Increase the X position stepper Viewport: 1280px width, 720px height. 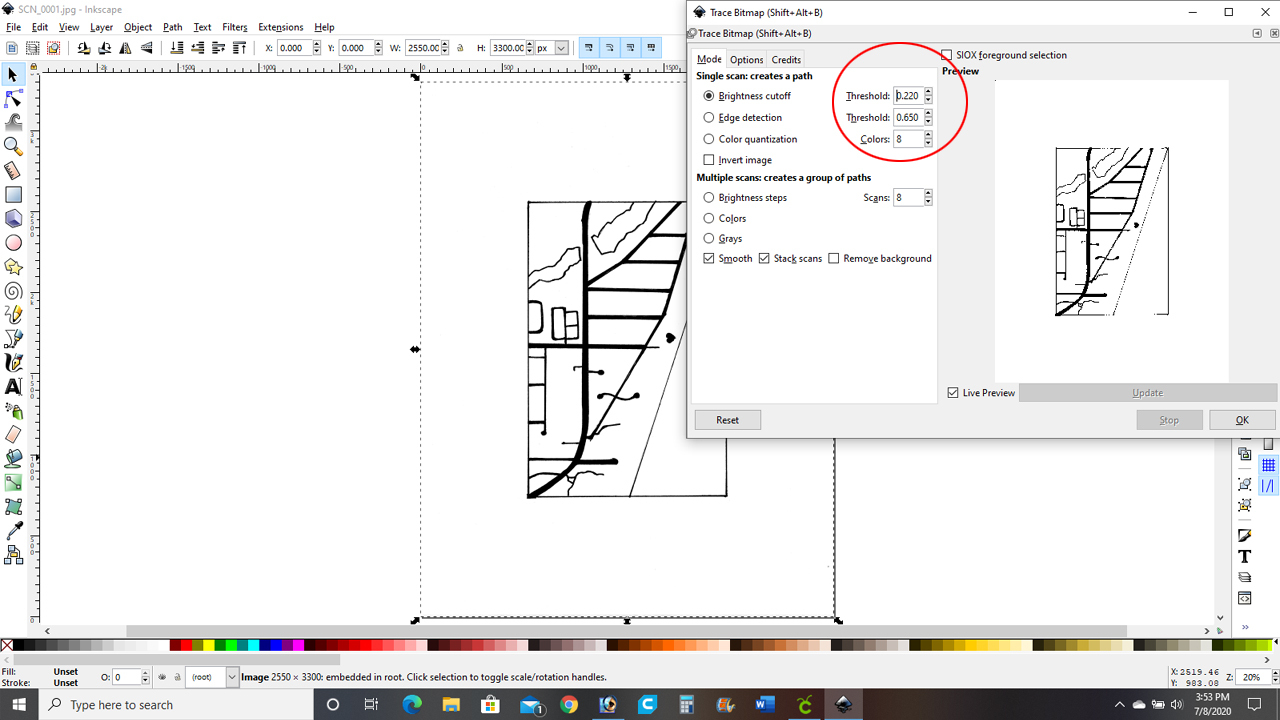pyautogui.click(x=317, y=44)
